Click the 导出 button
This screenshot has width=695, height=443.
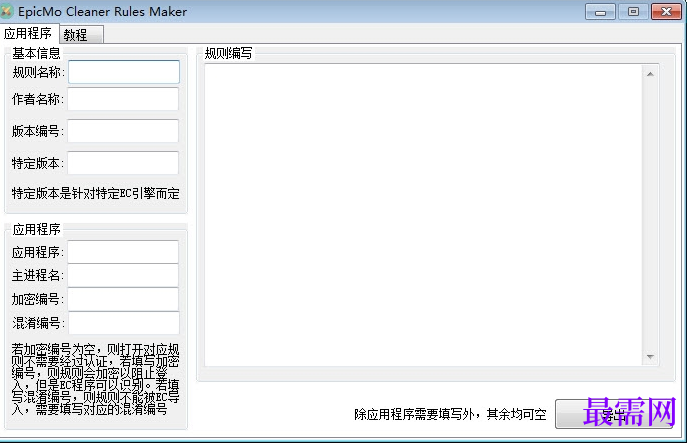(614, 414)
